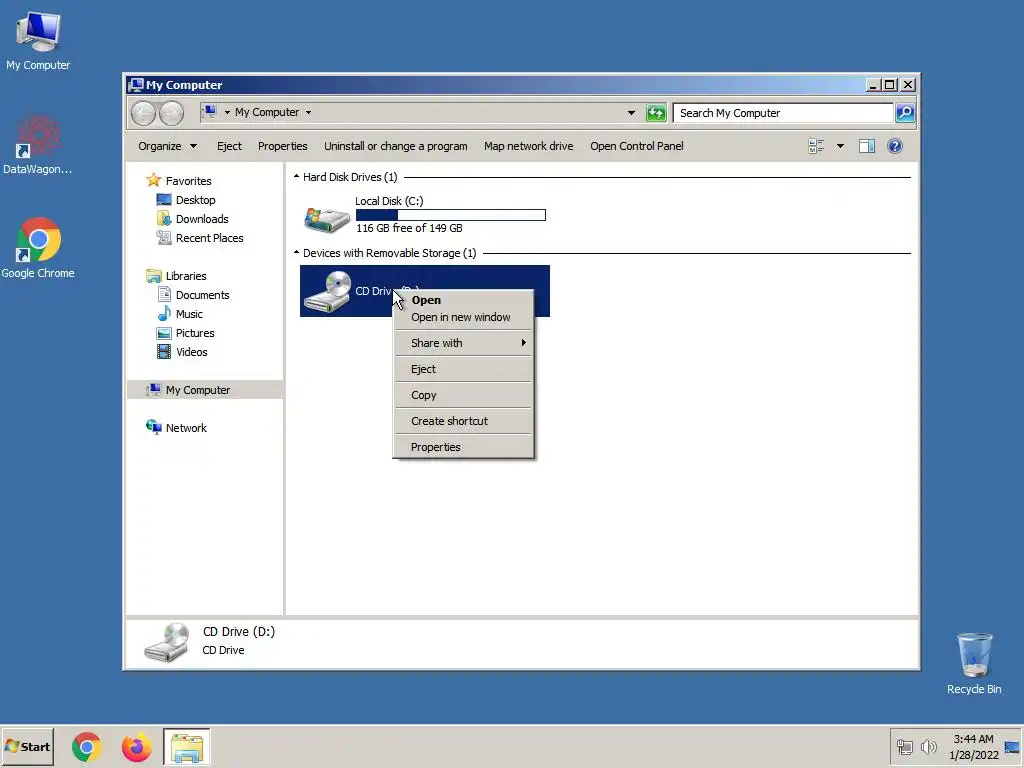The image size is (1024, 768).
Task: Click the Videos filmstrip icon
Action: [164, 352]
